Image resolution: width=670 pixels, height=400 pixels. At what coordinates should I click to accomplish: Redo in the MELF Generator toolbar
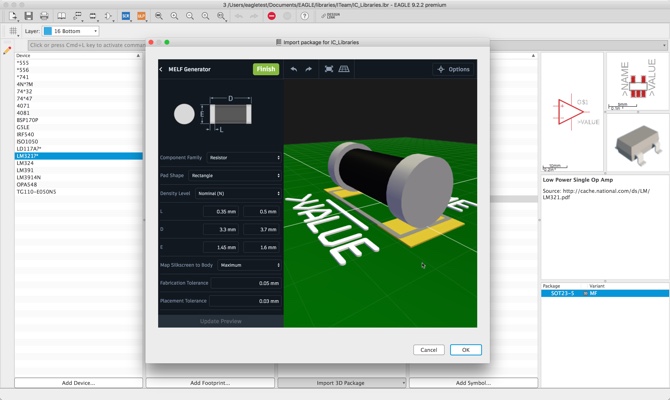[309, 69]
